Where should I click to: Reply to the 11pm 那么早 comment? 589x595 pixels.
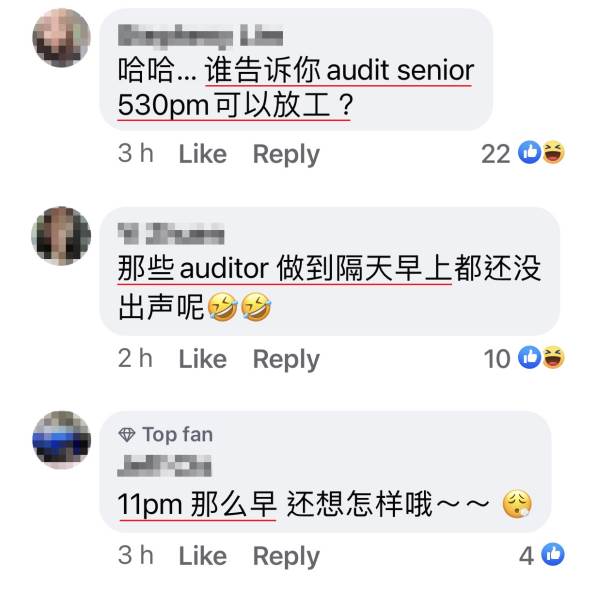click(286, 557)
